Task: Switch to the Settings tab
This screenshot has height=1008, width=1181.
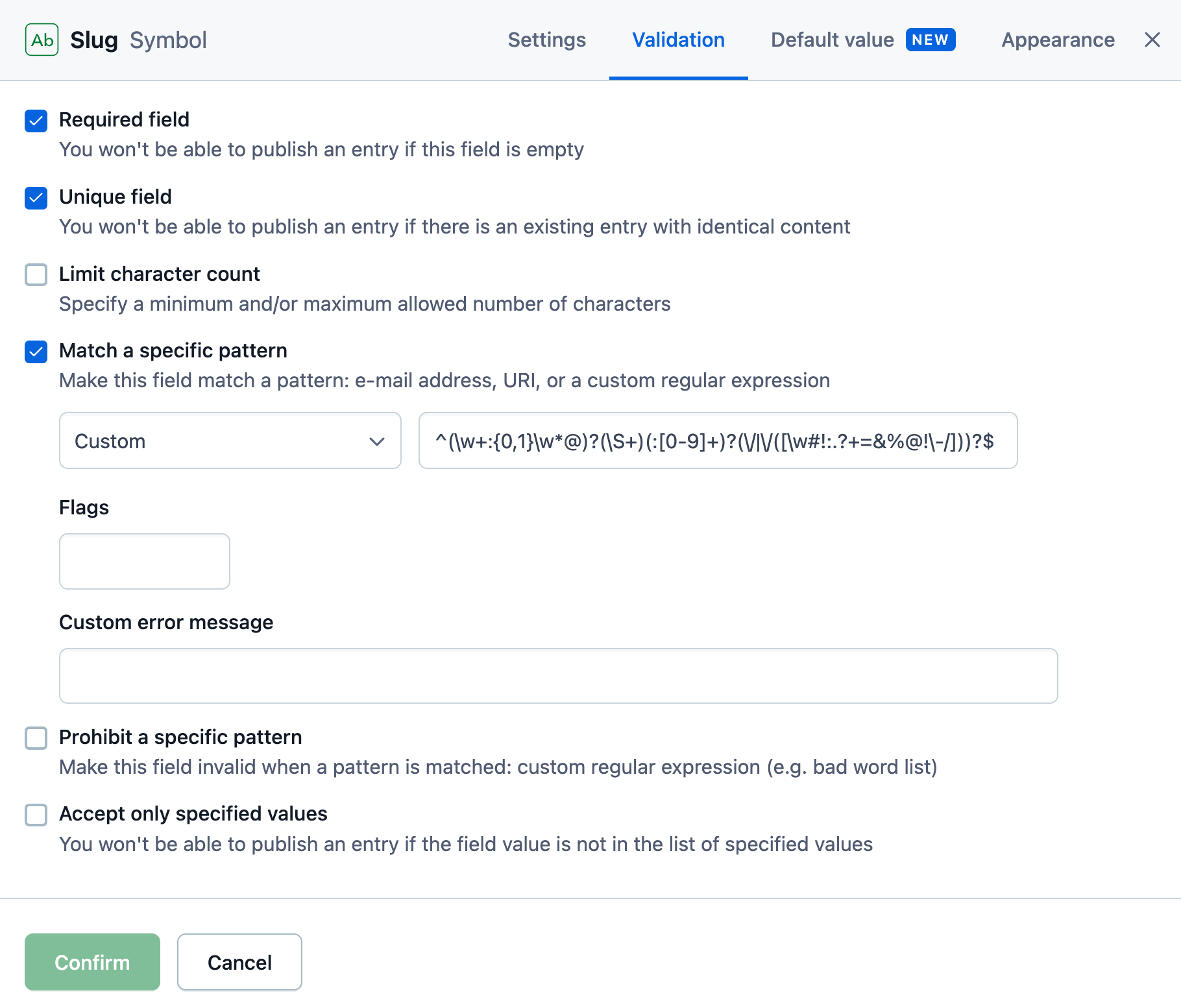Action: click(547, 40)
